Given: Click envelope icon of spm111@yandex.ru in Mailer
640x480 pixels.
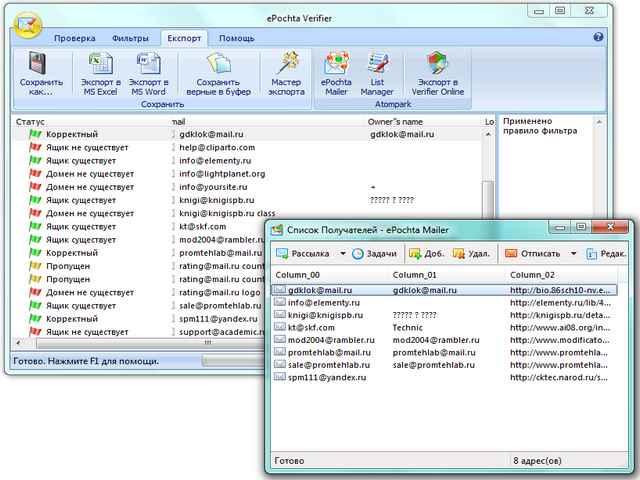Looking at the screenshot, I should (280, 377).
